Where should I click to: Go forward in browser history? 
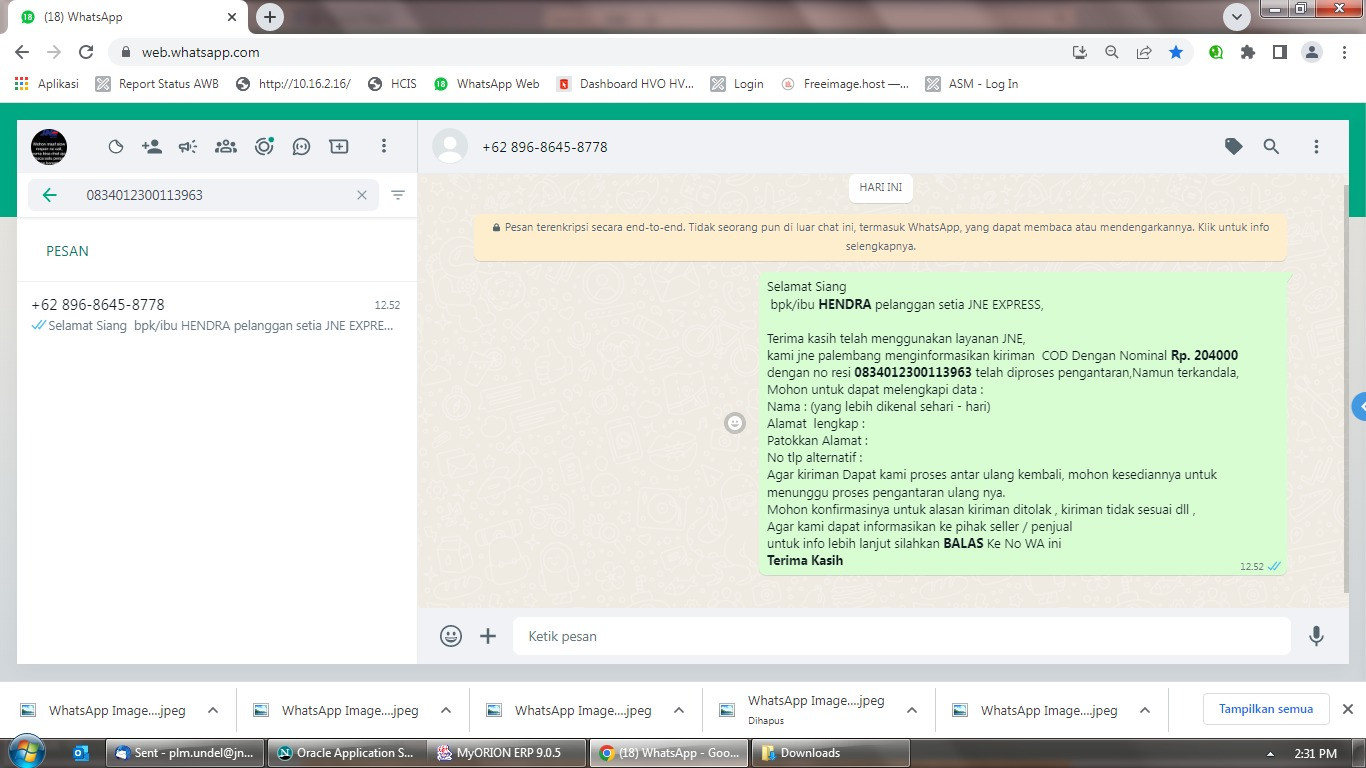(x=54, y=52)
